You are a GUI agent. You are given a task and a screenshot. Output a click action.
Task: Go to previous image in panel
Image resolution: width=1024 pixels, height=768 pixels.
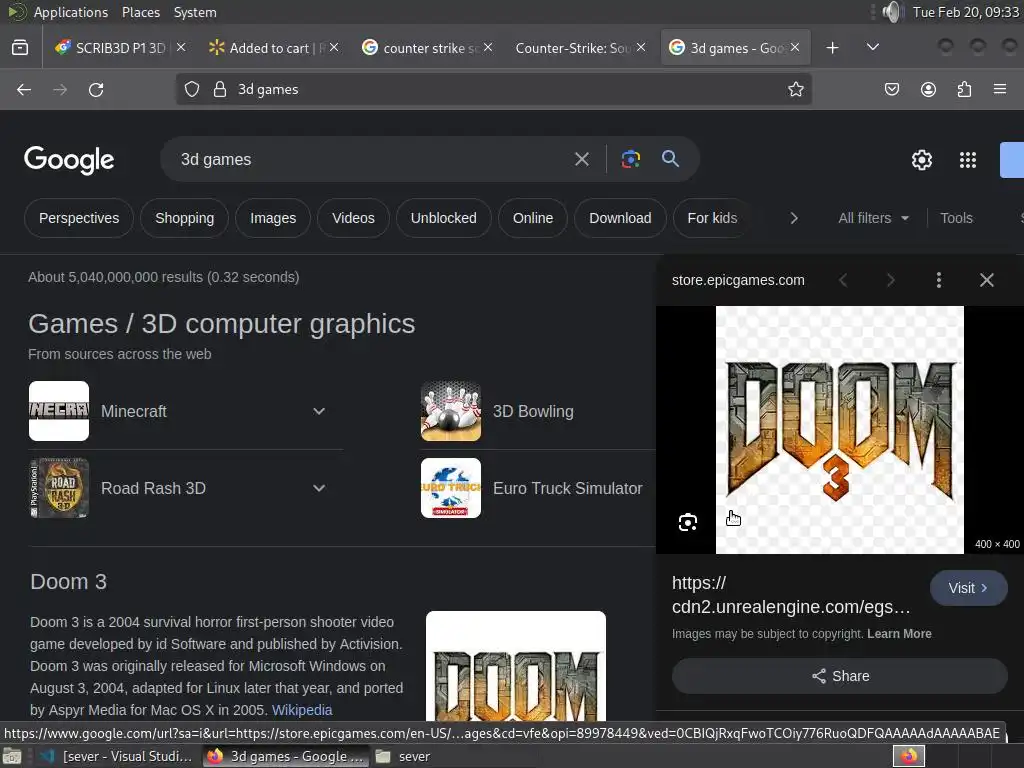(843, 280)
